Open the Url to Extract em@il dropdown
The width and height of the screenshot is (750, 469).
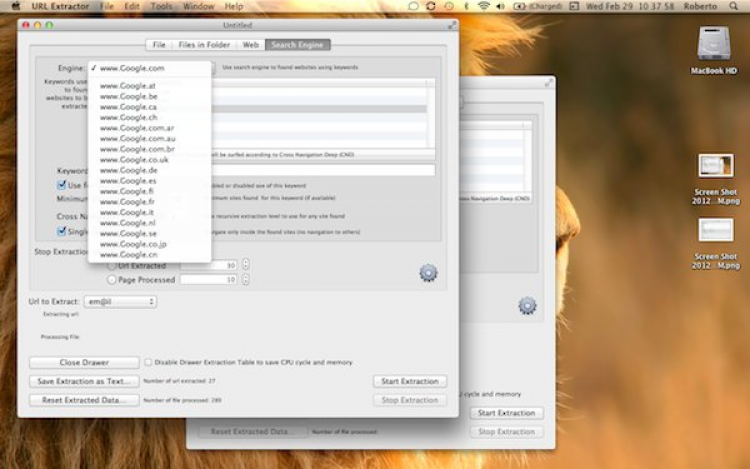pyautogui.click(x=121, y=302)
